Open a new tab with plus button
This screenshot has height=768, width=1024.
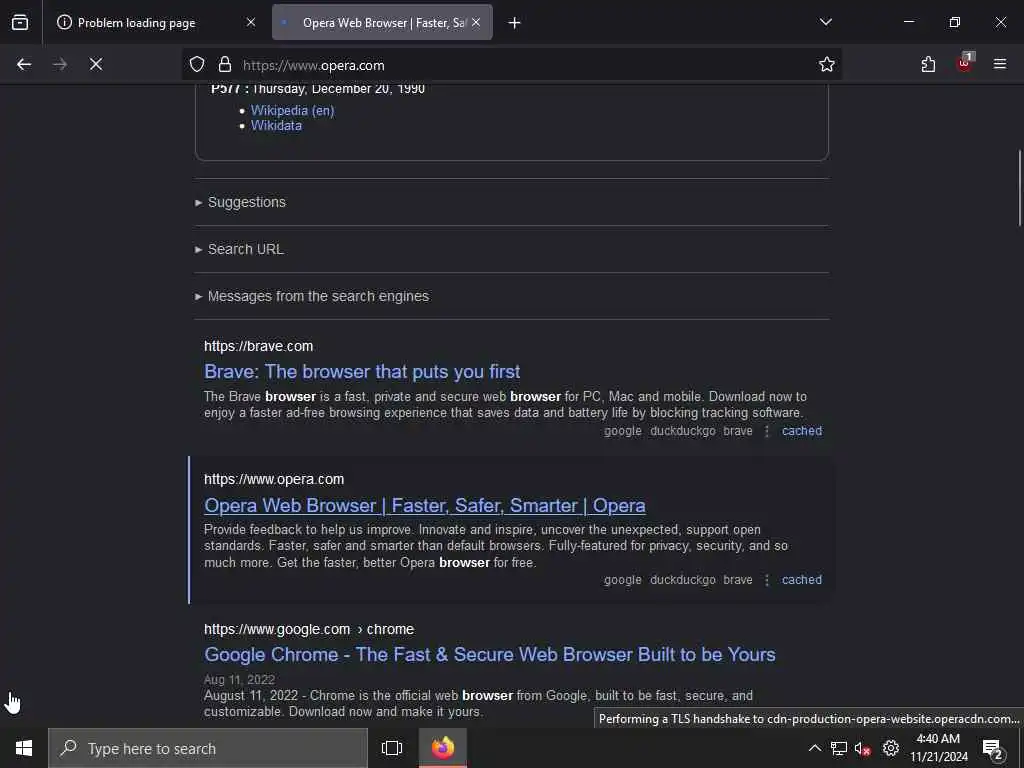[515, 23]
